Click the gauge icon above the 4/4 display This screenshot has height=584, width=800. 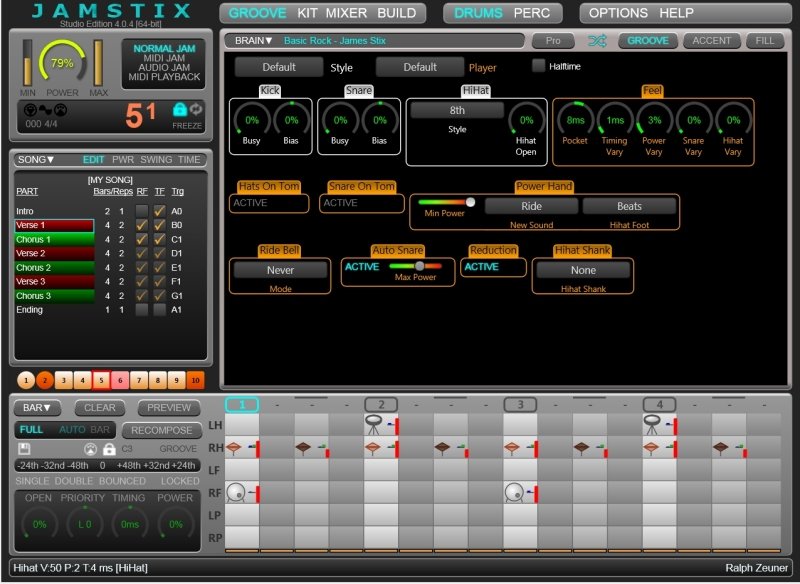point(61,109)
